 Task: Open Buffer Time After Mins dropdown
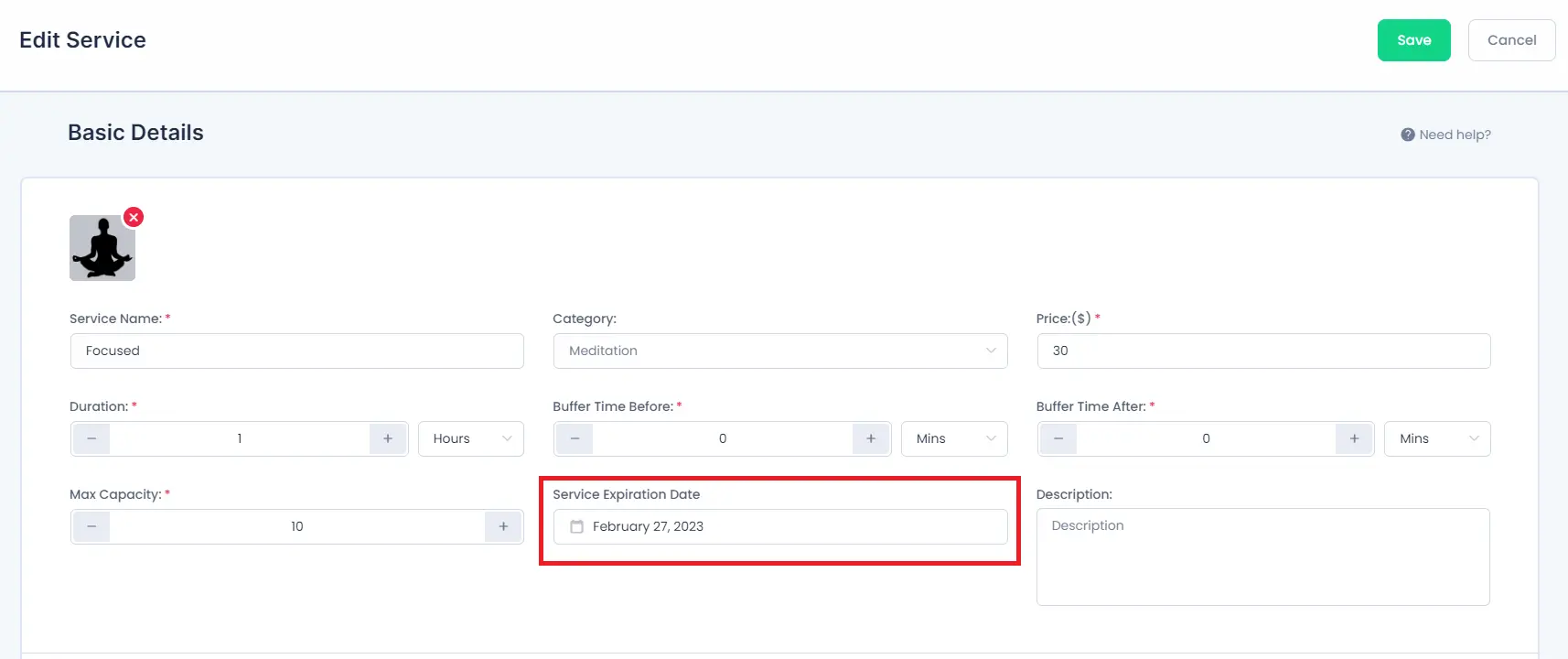tap(1437, 438)
